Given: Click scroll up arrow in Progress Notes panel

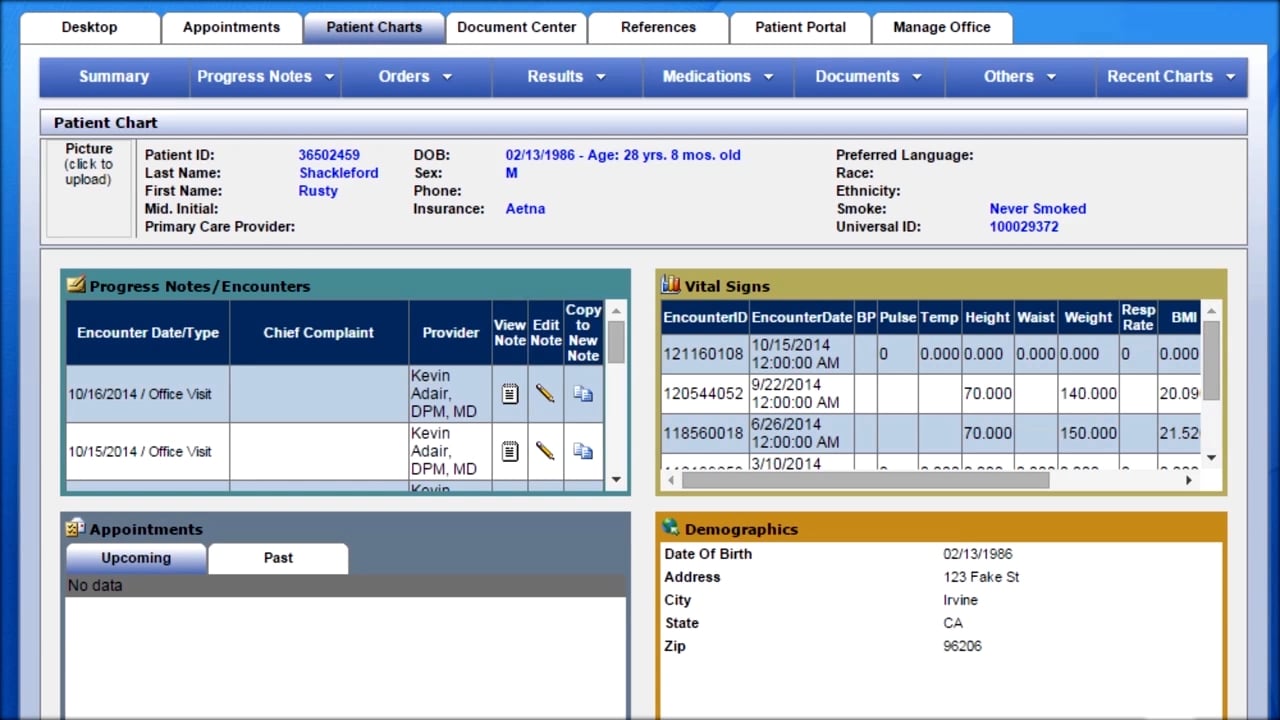Looking at the screenshot, I should pos(616,310).
